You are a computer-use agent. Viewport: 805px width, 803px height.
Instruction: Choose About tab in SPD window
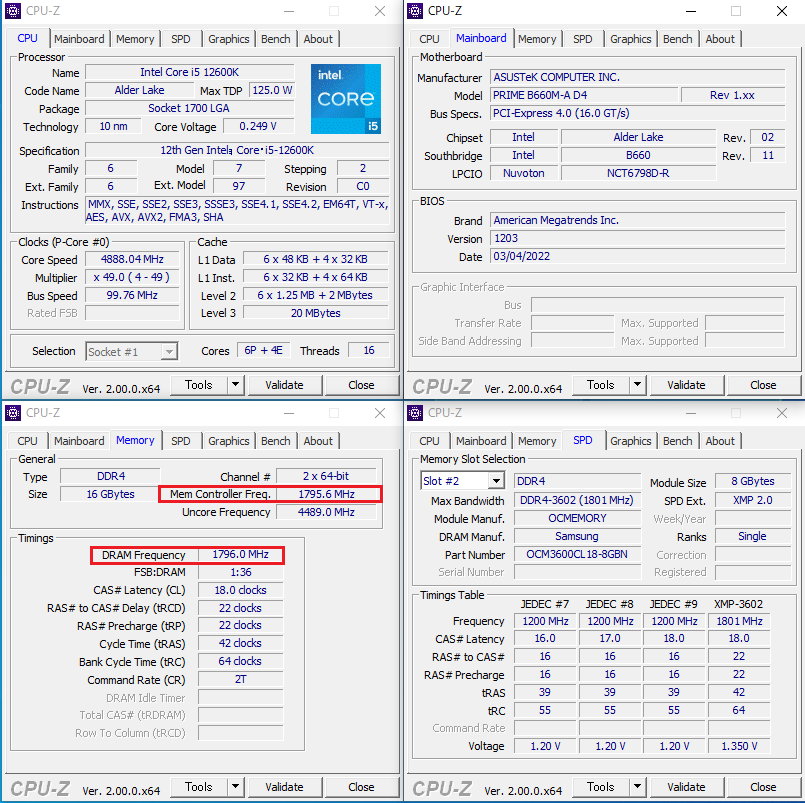(x=720, y=441)
